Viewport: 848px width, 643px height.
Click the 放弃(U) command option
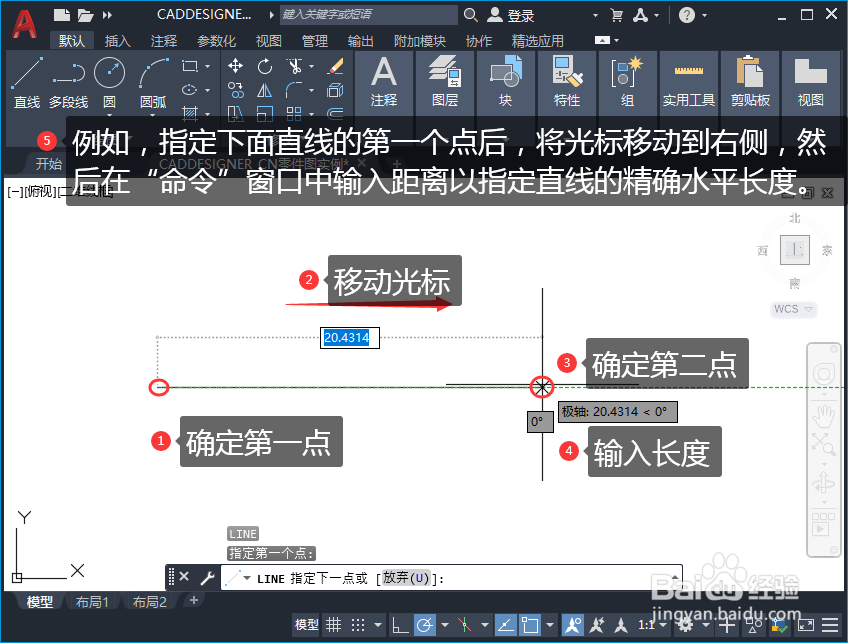(406, 578)
